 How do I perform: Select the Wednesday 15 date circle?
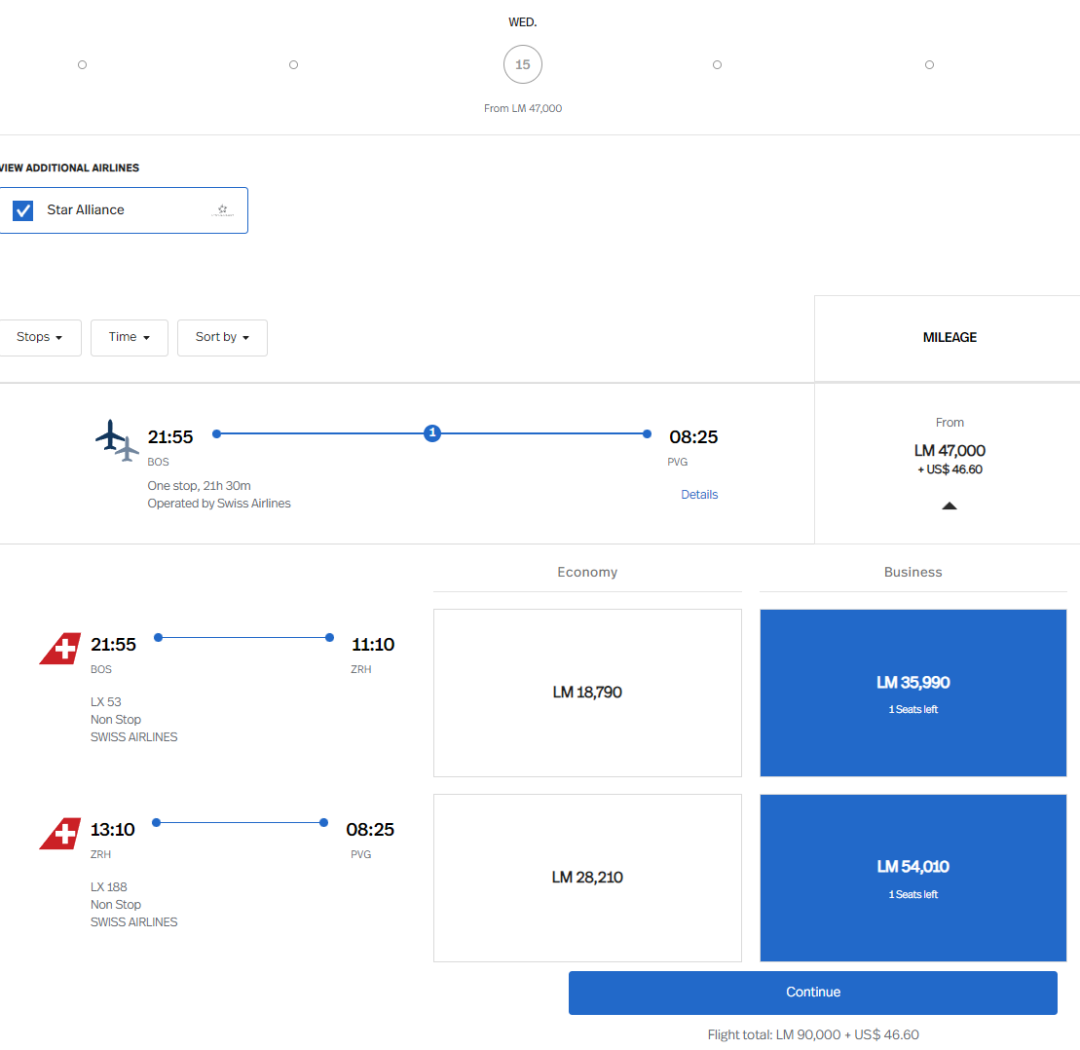[522, 65]
